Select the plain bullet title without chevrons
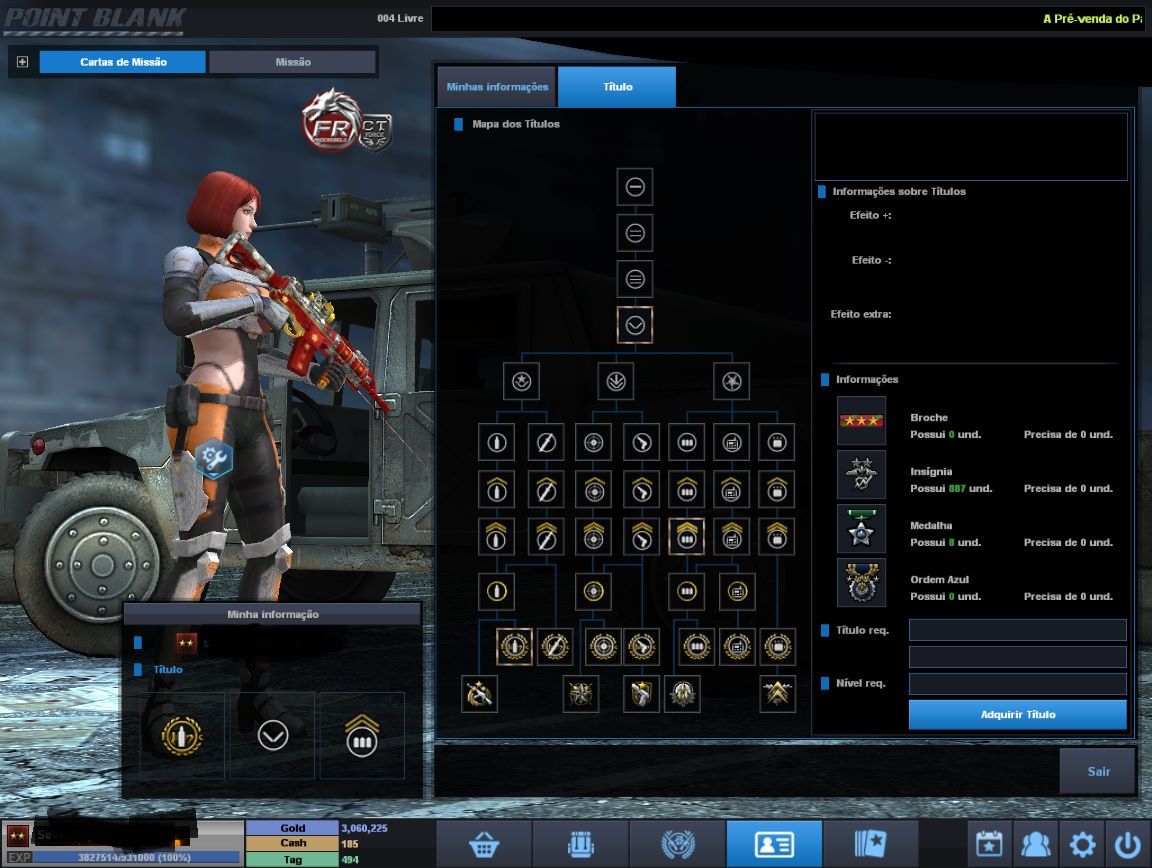The width and height of the screenshot is (1152, 868). [497, 442]
